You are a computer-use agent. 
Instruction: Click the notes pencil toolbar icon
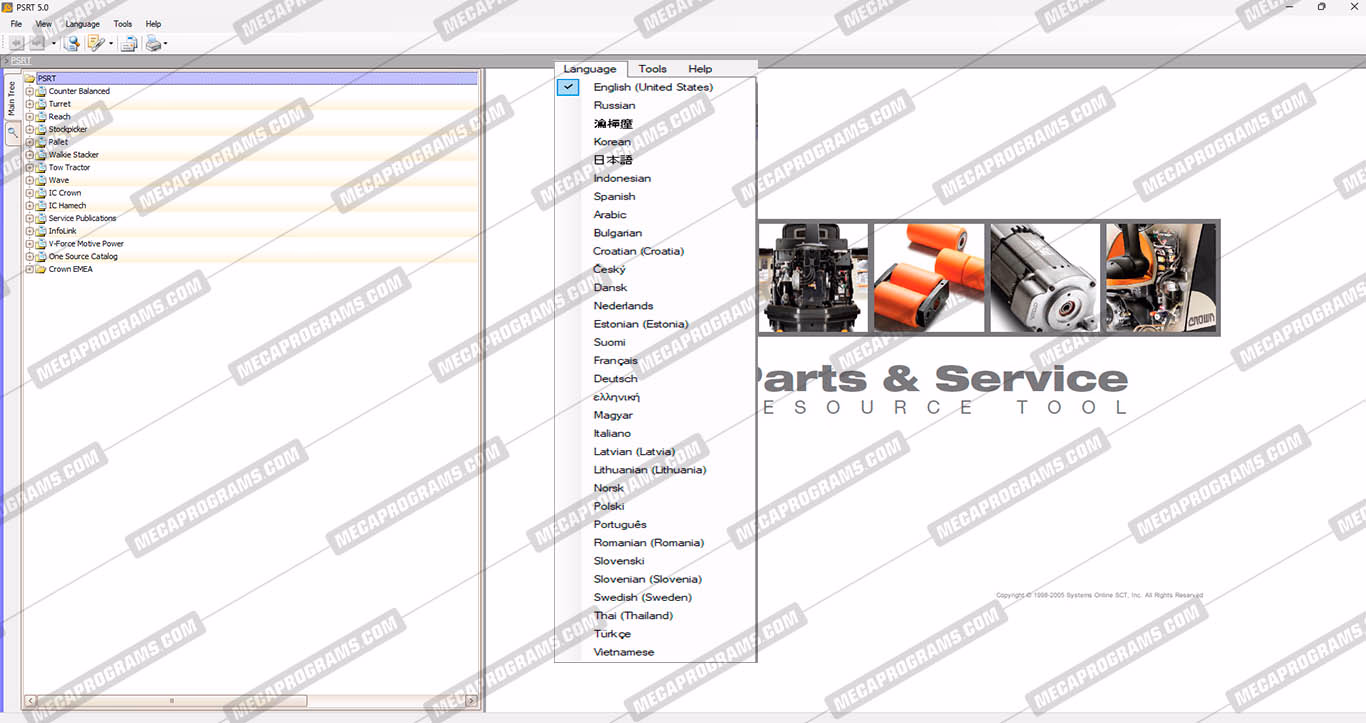click(96, 43)
